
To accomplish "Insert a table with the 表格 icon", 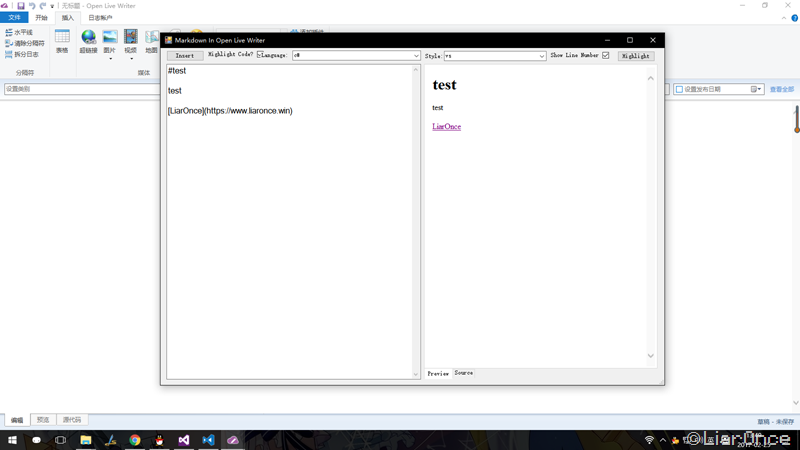I will point(62,41).
